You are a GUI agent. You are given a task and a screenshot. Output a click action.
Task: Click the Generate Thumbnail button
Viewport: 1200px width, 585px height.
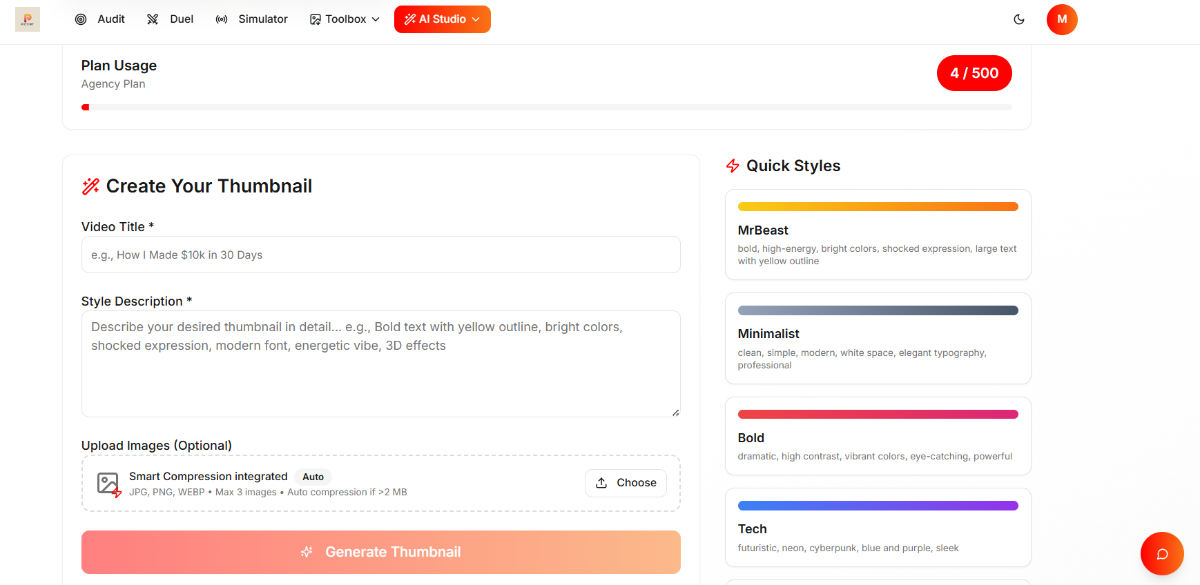380,552
